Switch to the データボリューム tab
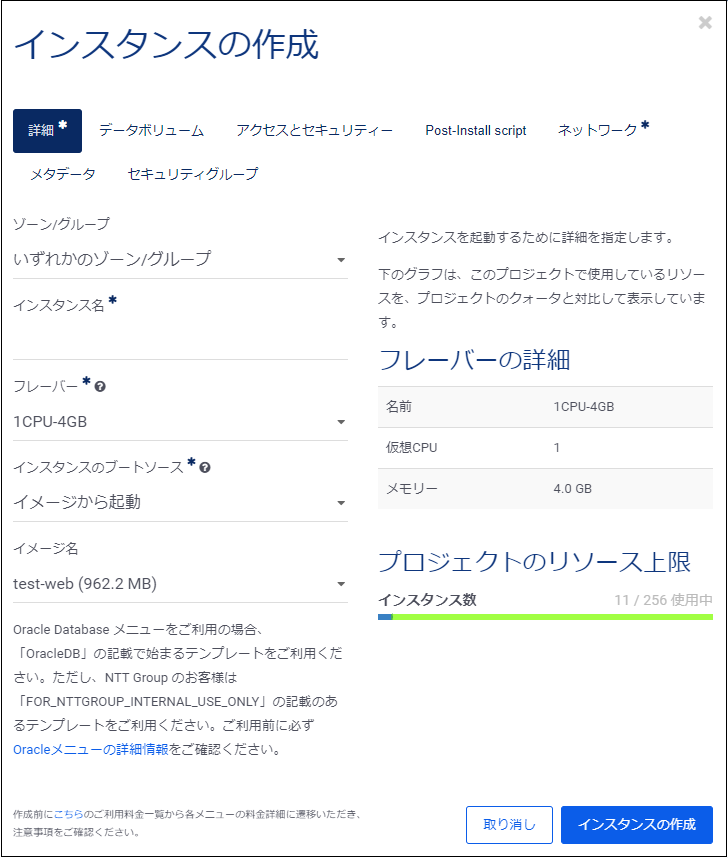Image resolution: width=728 pixels, height=858 pixels. [152, 130]
